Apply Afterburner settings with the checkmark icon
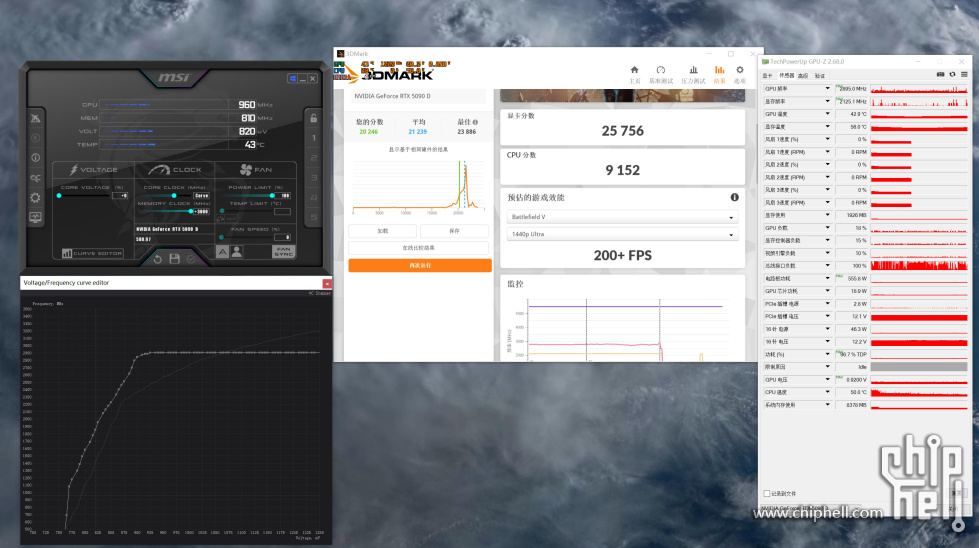The height and width of the screenshot is (548, 979). pyautogui.click(x=191, y=259)
